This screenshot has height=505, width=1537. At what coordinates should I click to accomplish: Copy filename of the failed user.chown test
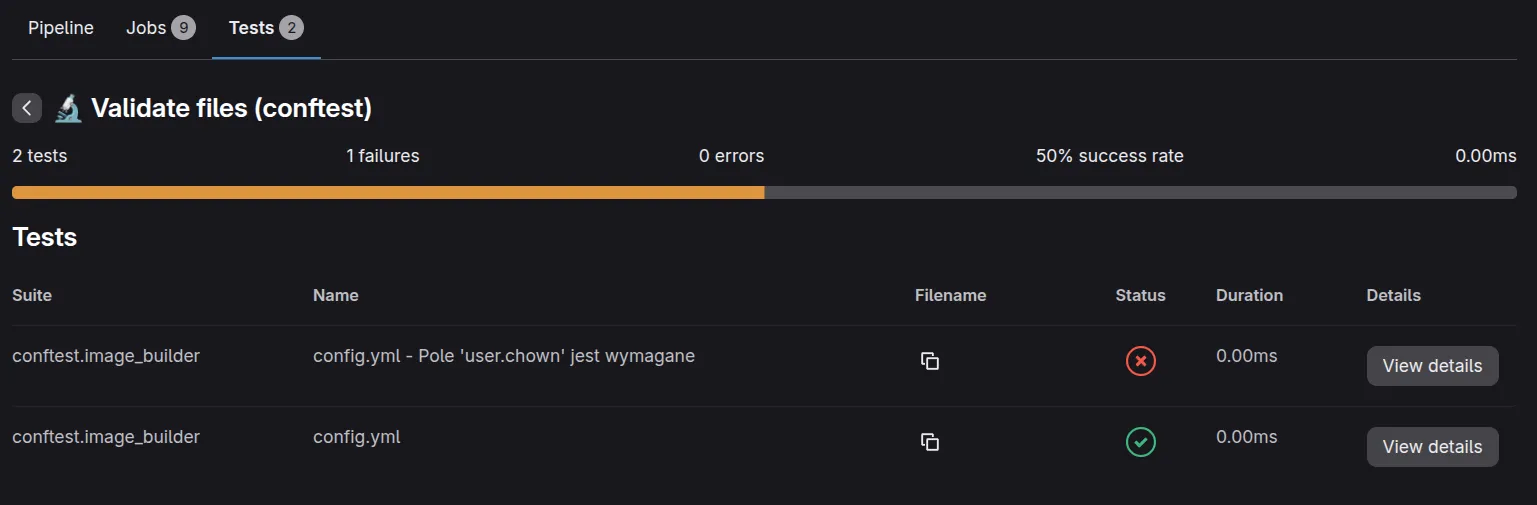coord(930,361)
